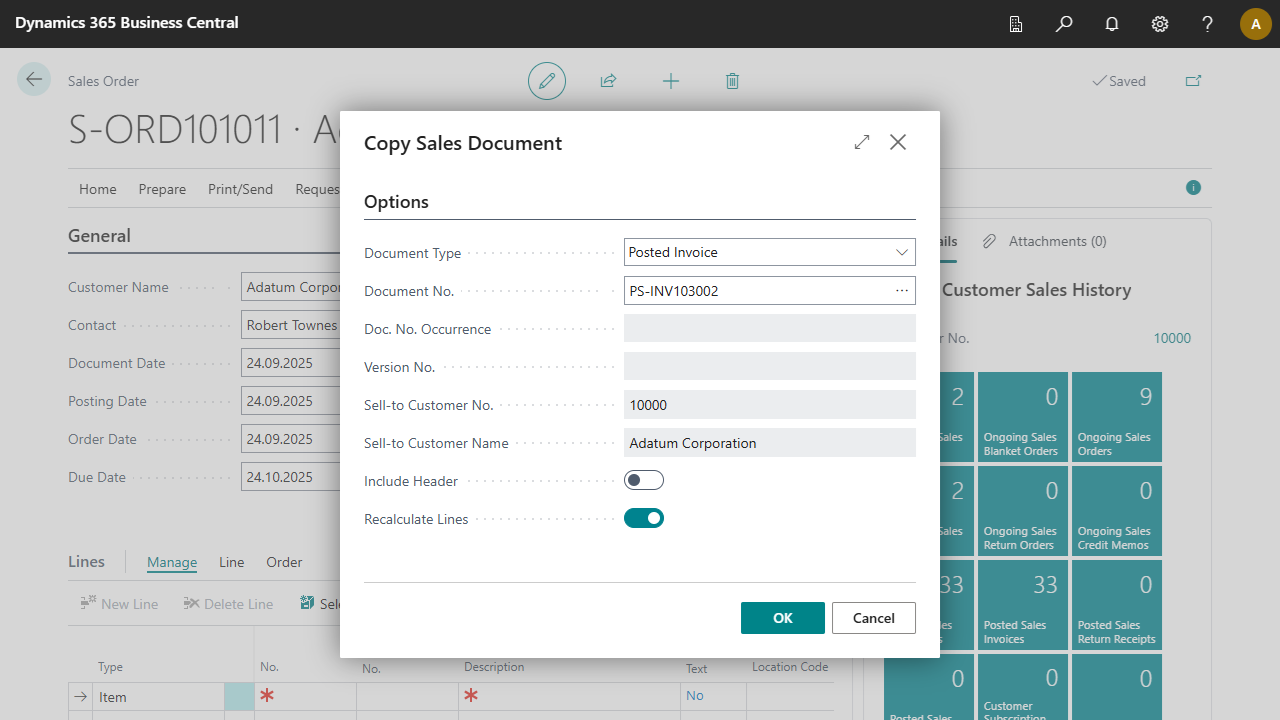Viewport: 1280px width, 720px height.
Task: Click the search magnifier icon in header
Action: pos(1064,24)
